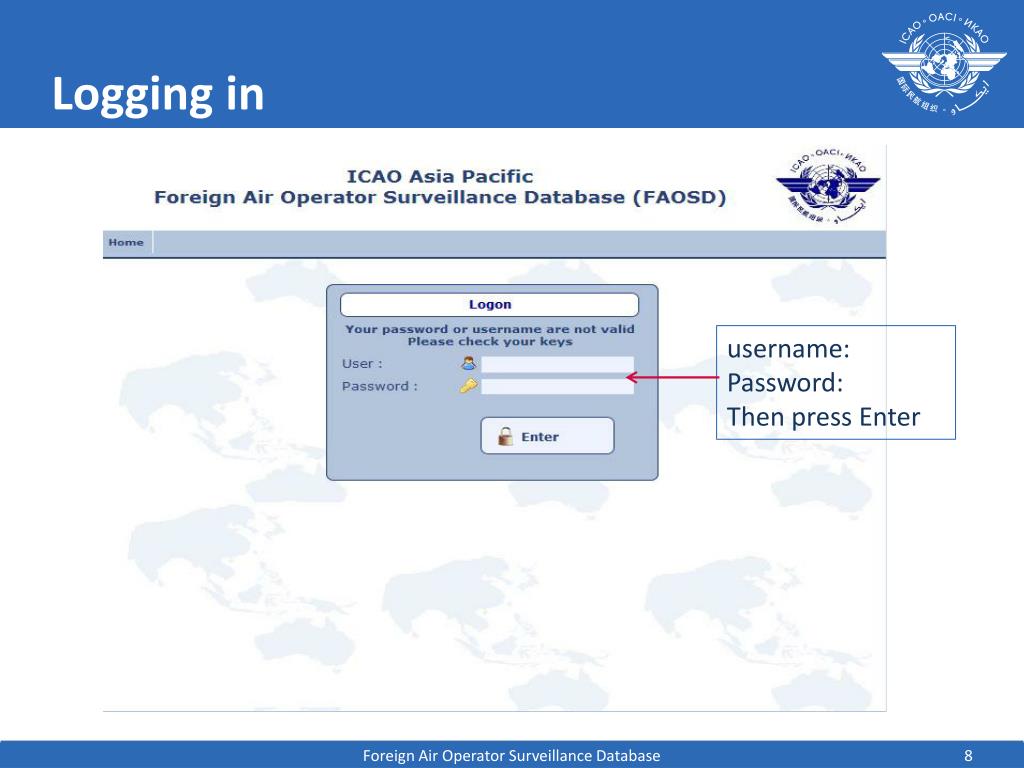This screenshot has height=768, width=1024.
Task: Click the footer 'Foreign Air Operator Surveillance Database' text
Action: click(511, 756)
